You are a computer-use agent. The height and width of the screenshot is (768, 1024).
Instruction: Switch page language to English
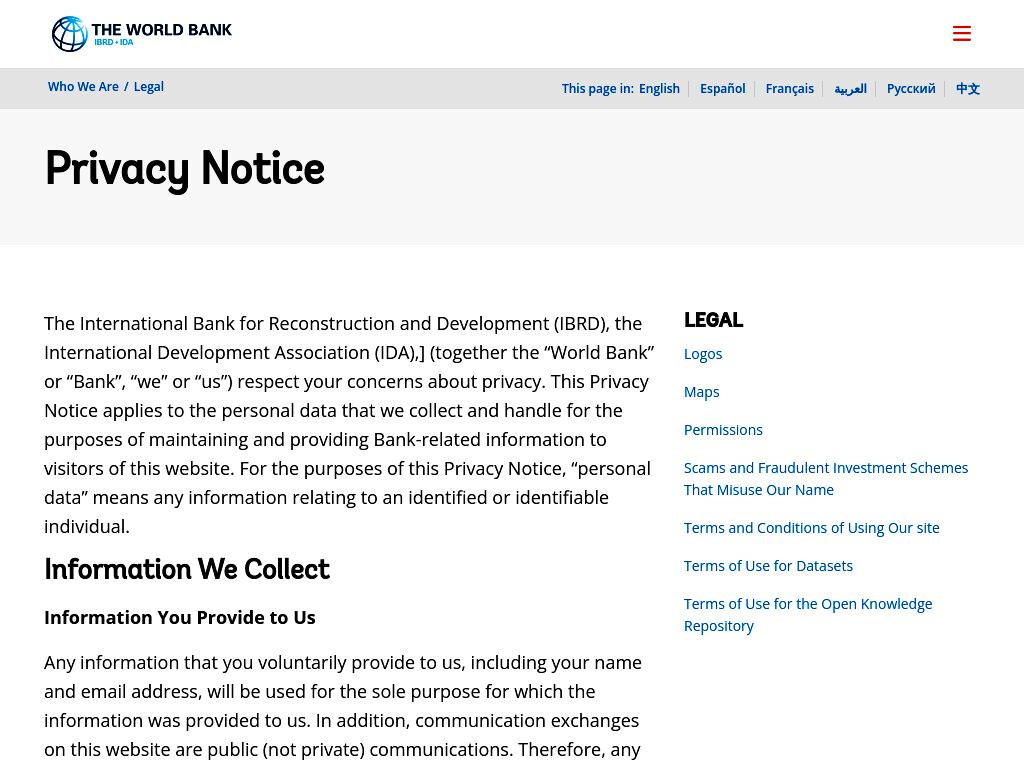pyautogui.click(x=659, y=89)
